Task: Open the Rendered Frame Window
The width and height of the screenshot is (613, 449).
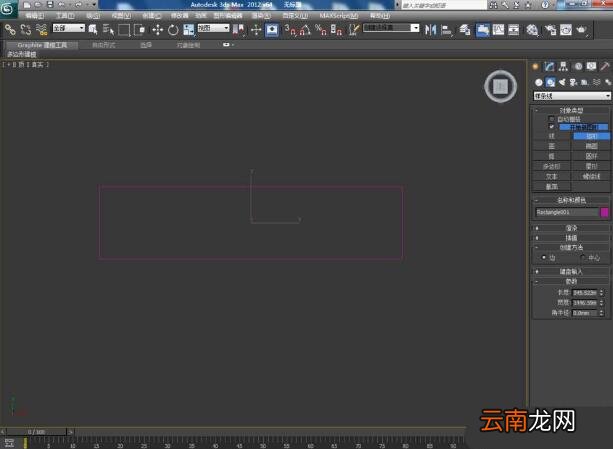Action: 566,30
